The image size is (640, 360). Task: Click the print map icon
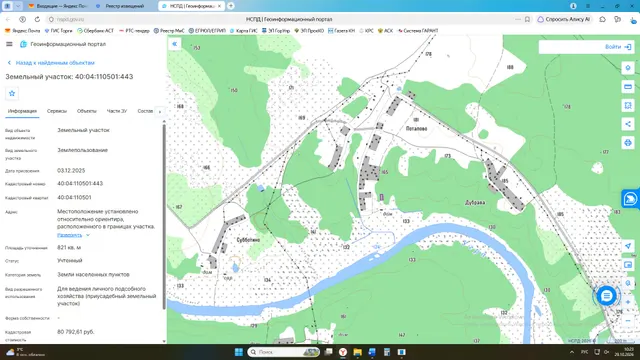[628, 143]
